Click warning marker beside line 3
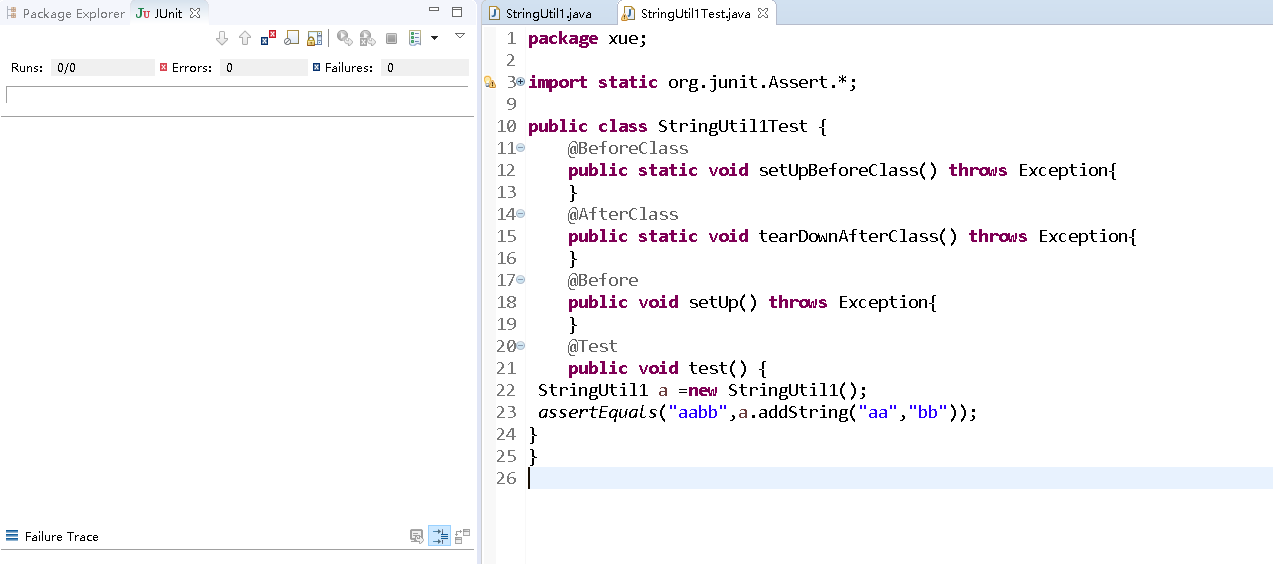 click(490, 82)
